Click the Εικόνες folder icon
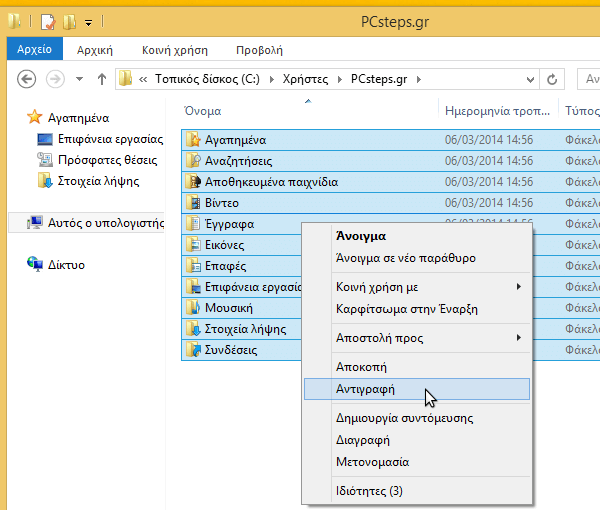The image size is (600, 510). click(x=193, y=245)
